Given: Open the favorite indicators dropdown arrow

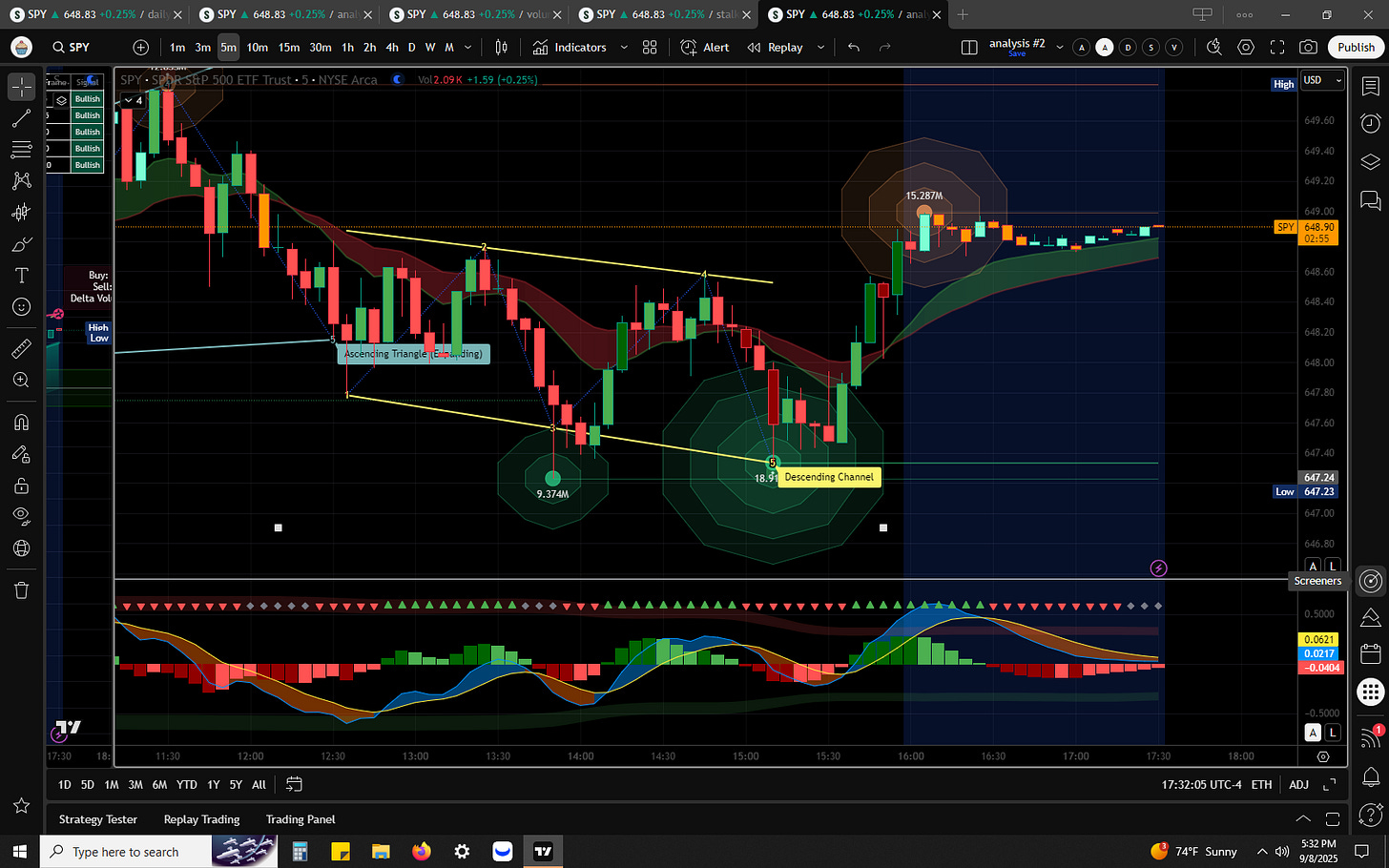Looking at the screenshot, I should pos(624,48).
